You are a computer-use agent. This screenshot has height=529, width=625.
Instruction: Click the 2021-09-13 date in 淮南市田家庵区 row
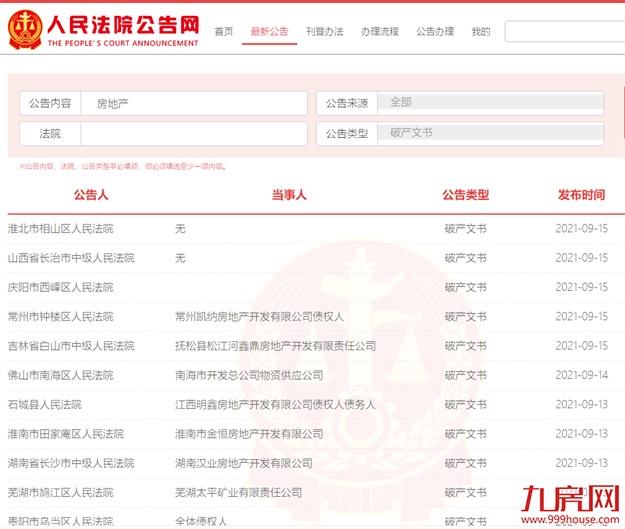pyautogui.click(x=582, y=434)
